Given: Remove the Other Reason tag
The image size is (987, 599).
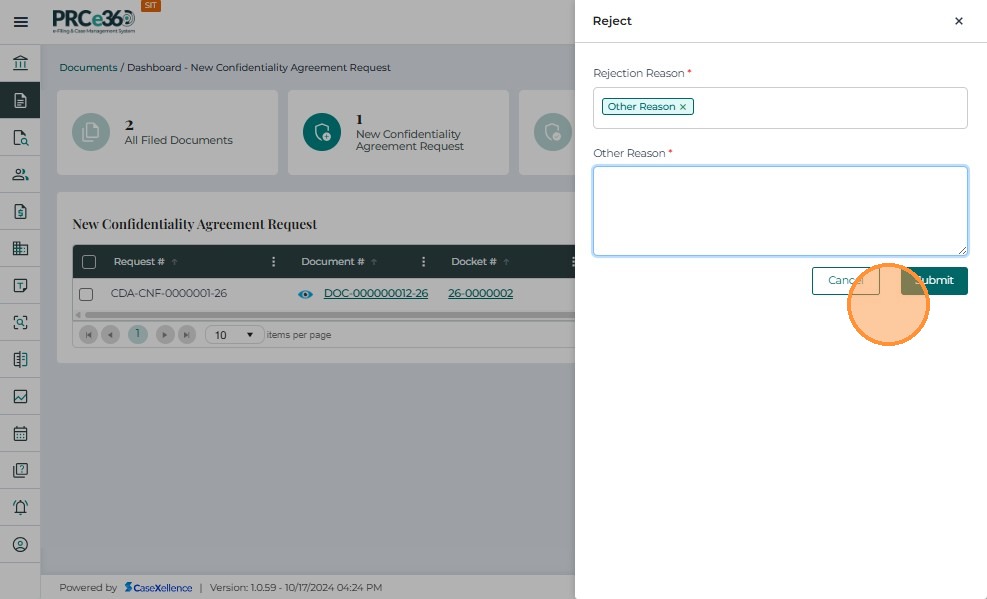Looking at the screenshot, I should (x=683, y=107).
